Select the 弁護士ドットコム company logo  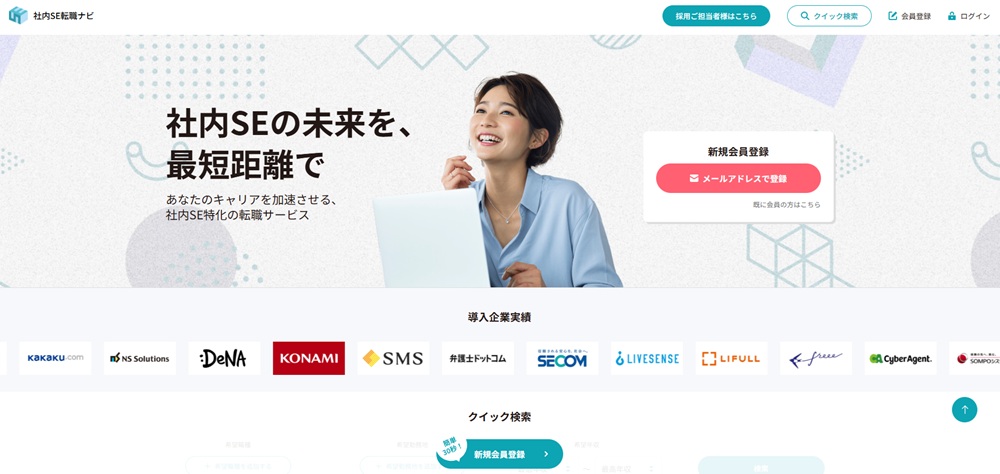tap(478, 359)
